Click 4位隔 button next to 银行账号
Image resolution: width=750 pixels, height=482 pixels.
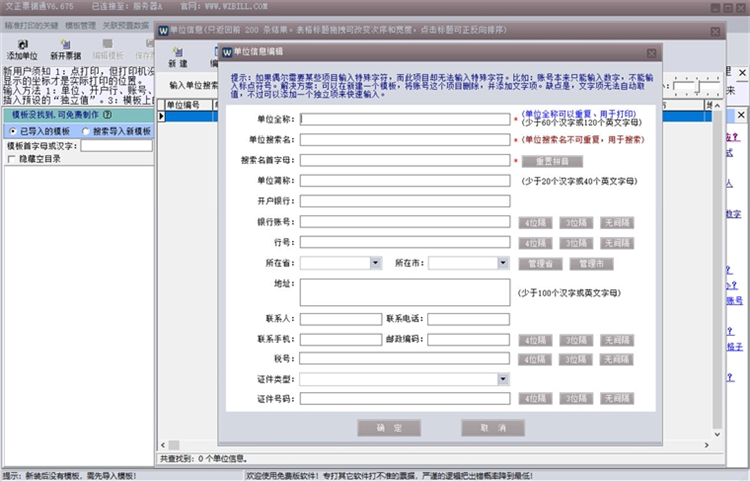pyautogui.click(x=539, y=221)
